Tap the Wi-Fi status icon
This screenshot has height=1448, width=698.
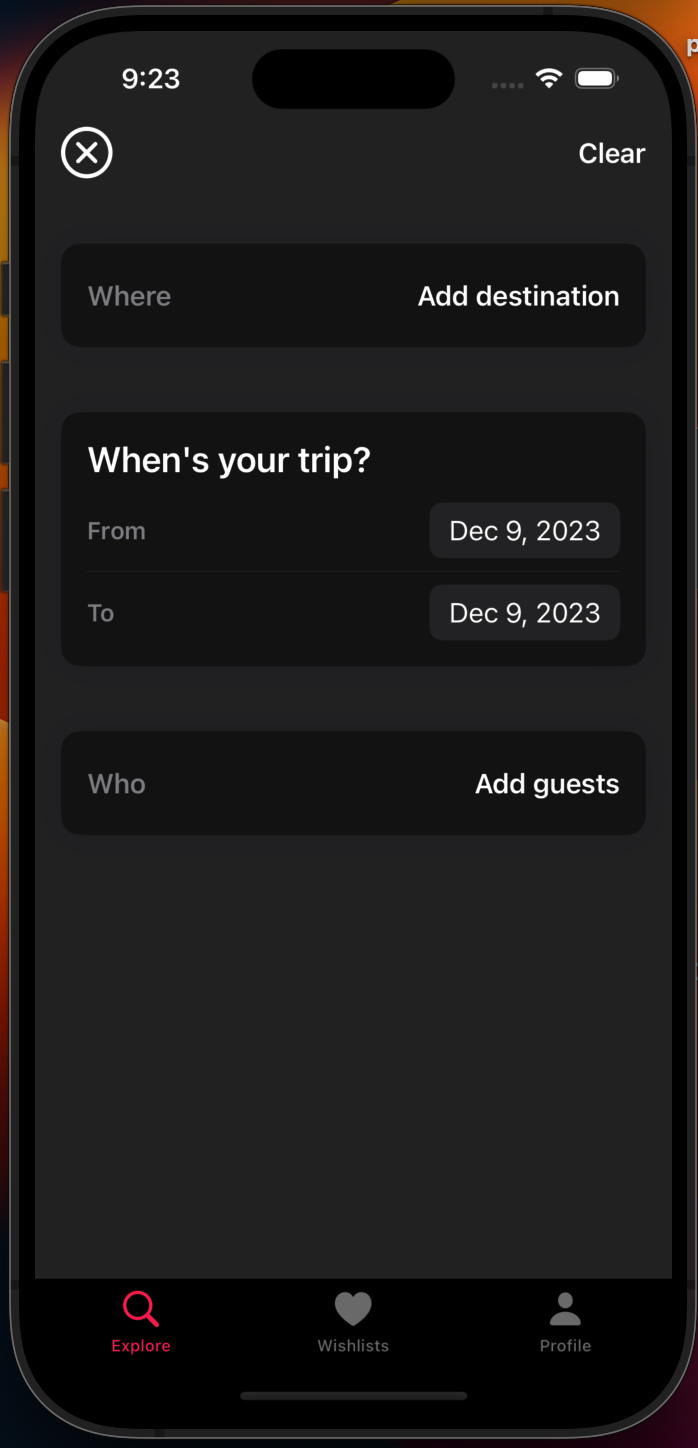(x=548, y=78)
